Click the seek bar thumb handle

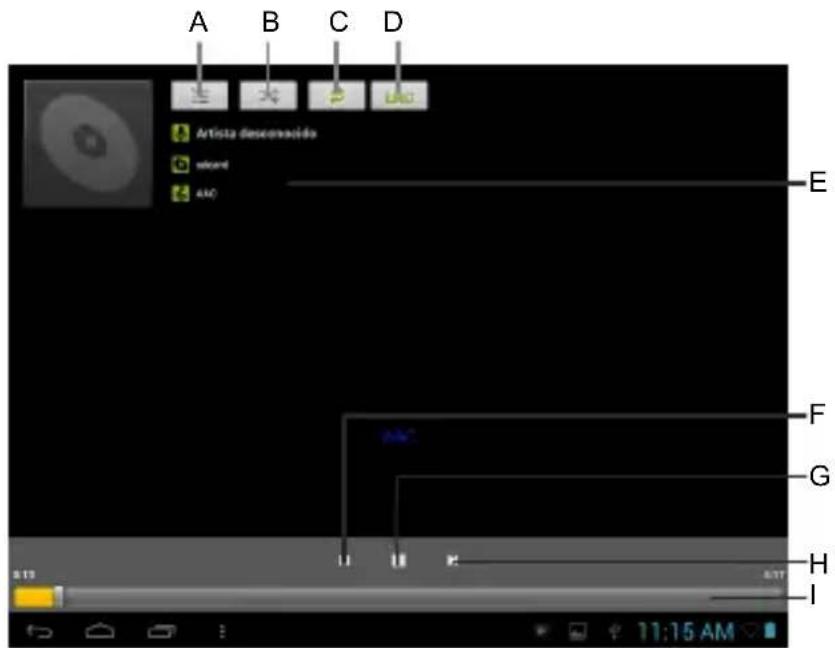59,597
